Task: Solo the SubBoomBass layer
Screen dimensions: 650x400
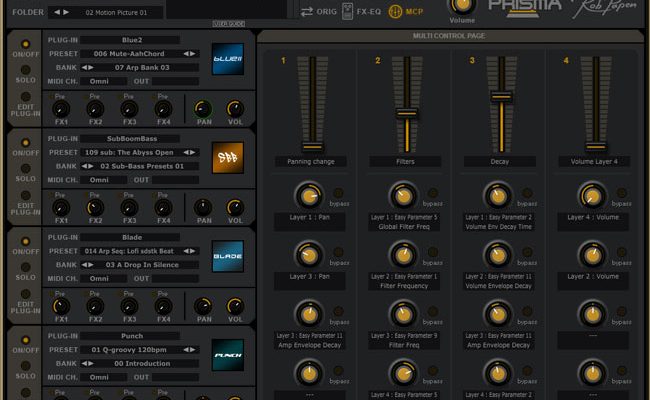Action: pyautogui.click(x=23, y=171)
